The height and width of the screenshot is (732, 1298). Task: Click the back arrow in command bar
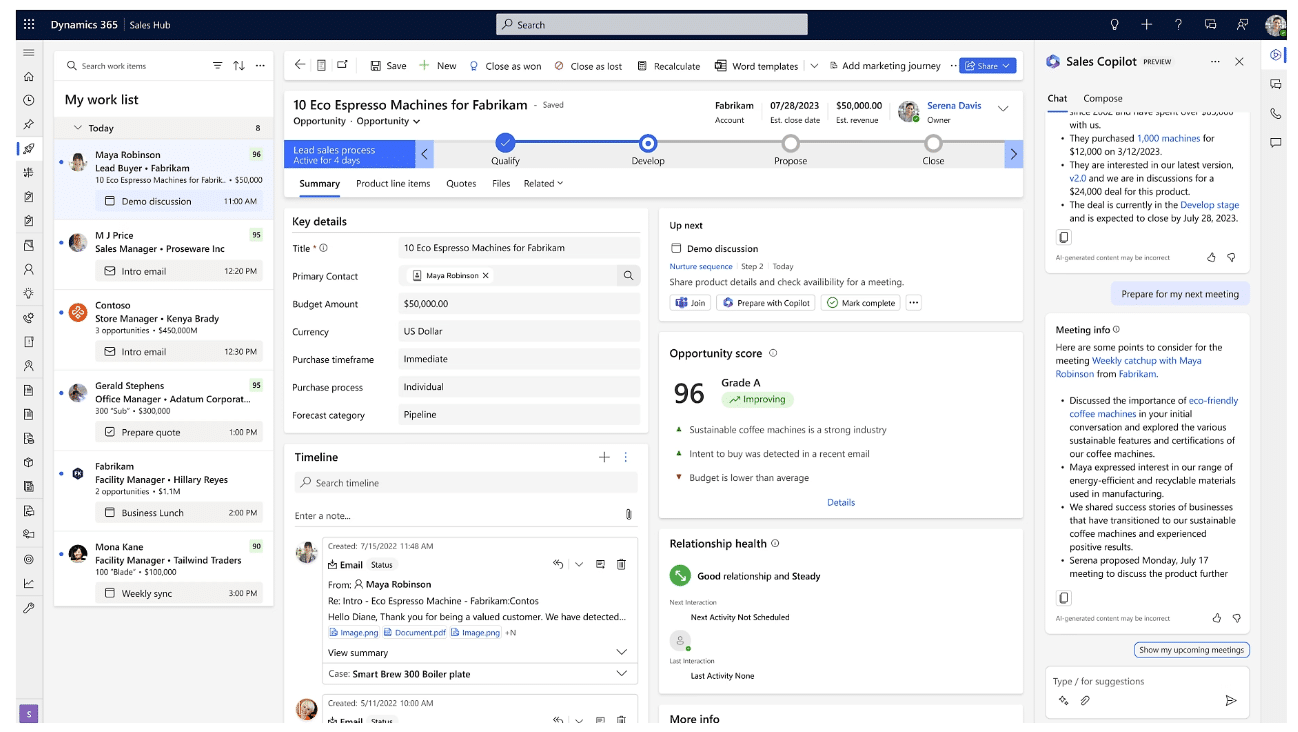(300, 65)
